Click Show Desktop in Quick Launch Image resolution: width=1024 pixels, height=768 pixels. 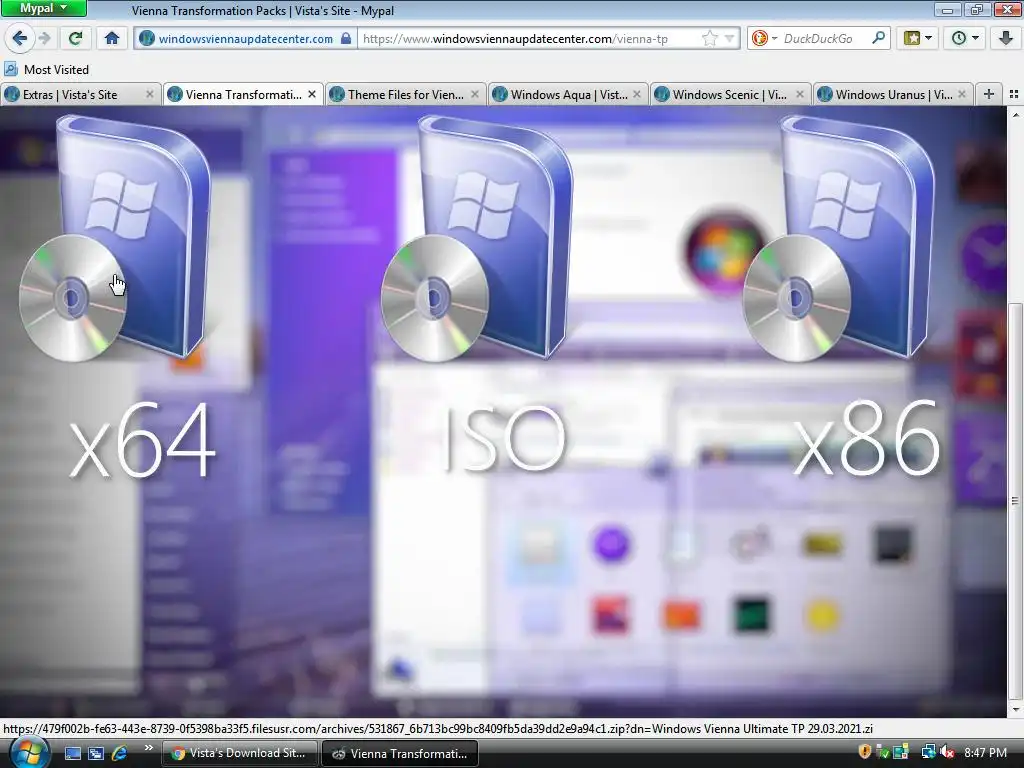(x=72, y=754)
